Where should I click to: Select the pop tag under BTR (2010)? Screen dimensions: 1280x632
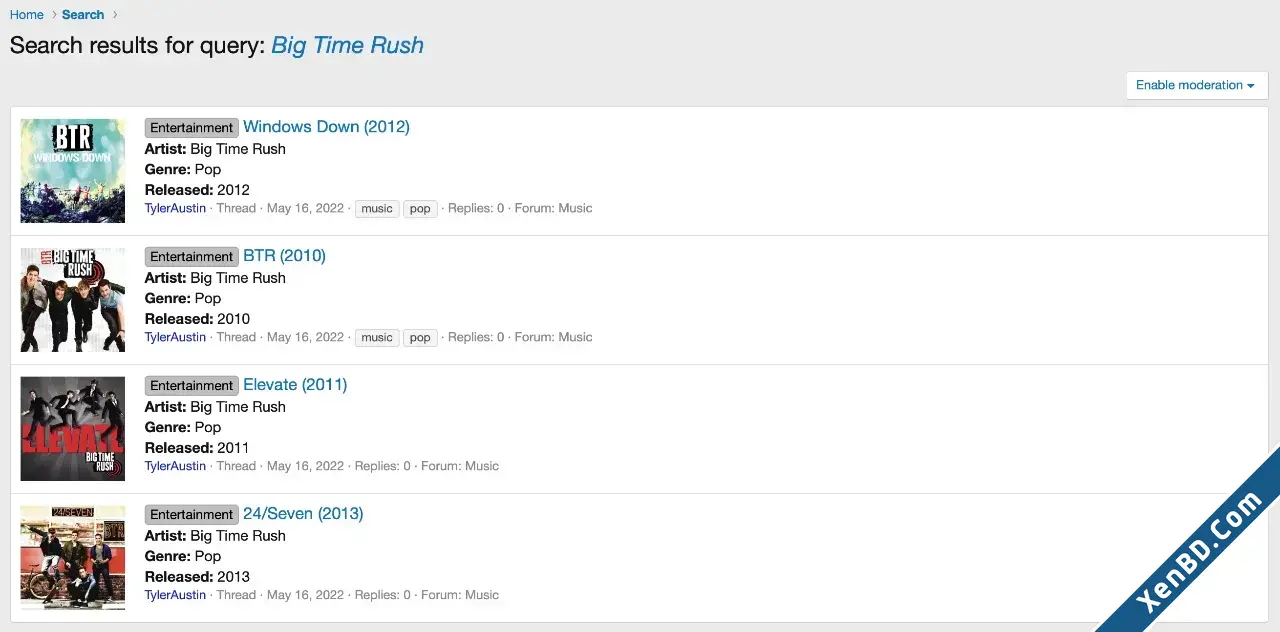(x=420, y=338)
